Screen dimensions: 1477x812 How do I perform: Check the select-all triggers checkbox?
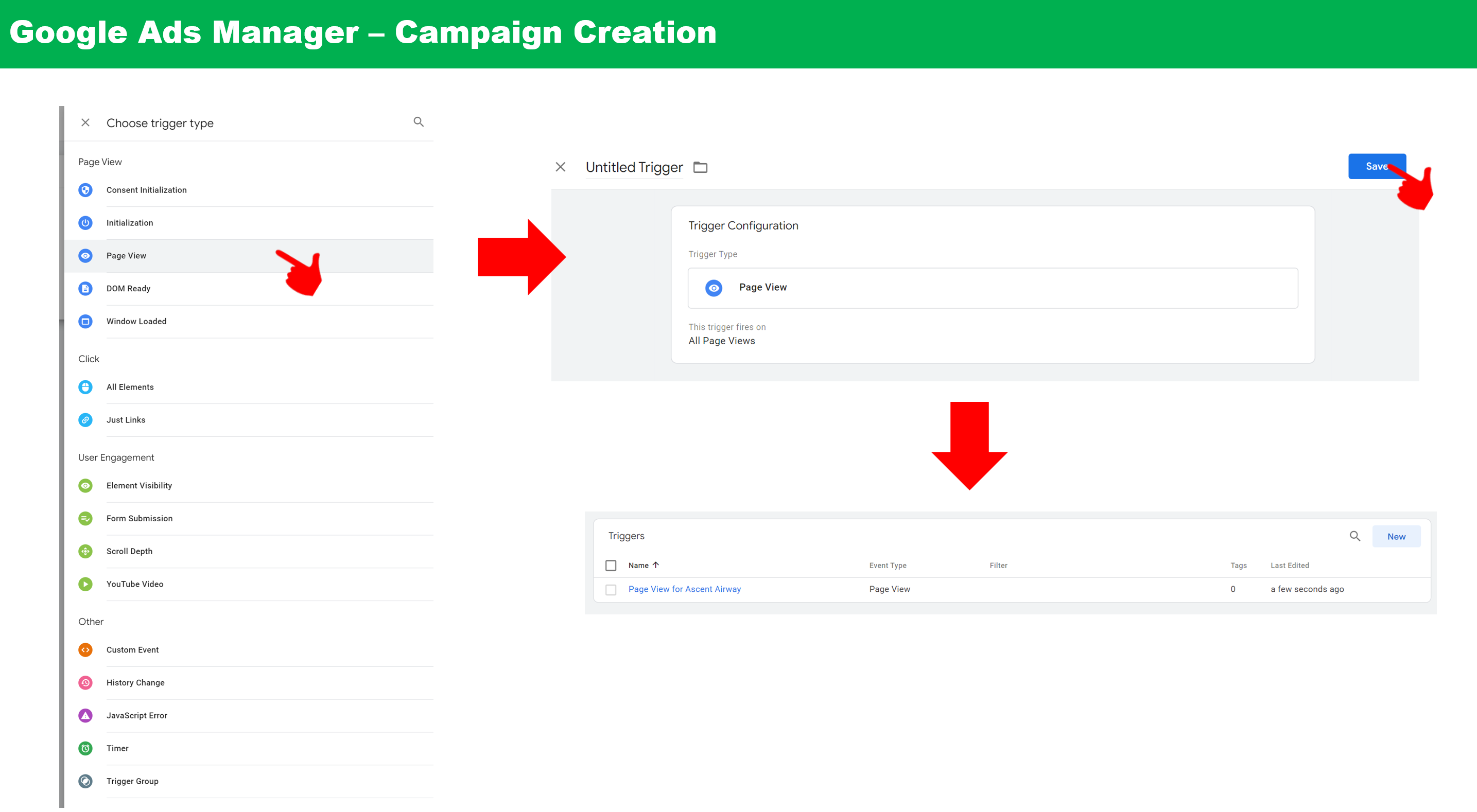(611, 566)
